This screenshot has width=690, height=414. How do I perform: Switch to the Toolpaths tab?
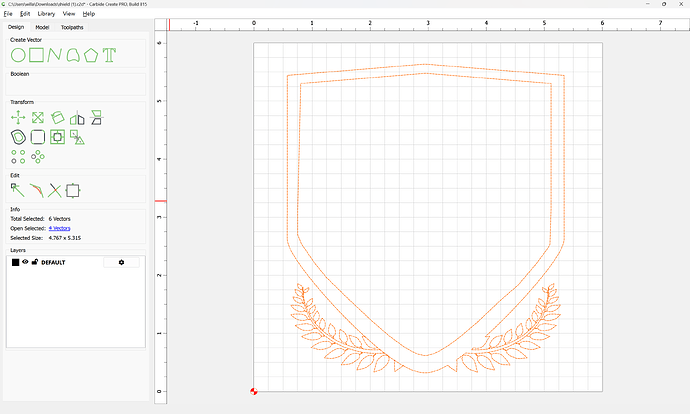[x=72, y=27]
